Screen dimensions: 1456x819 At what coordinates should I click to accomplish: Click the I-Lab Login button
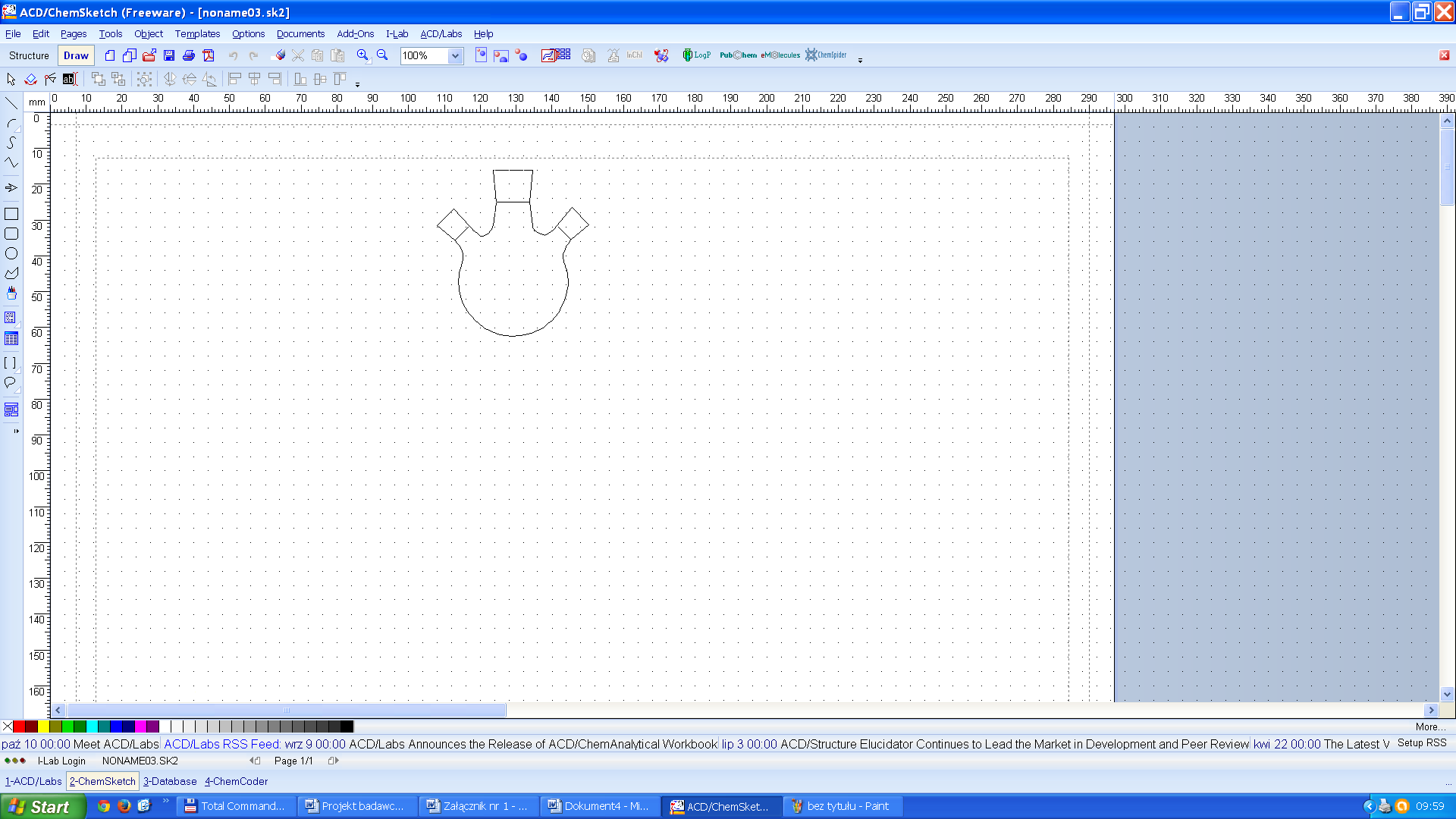pyautogui.click(x=61, y=761)
